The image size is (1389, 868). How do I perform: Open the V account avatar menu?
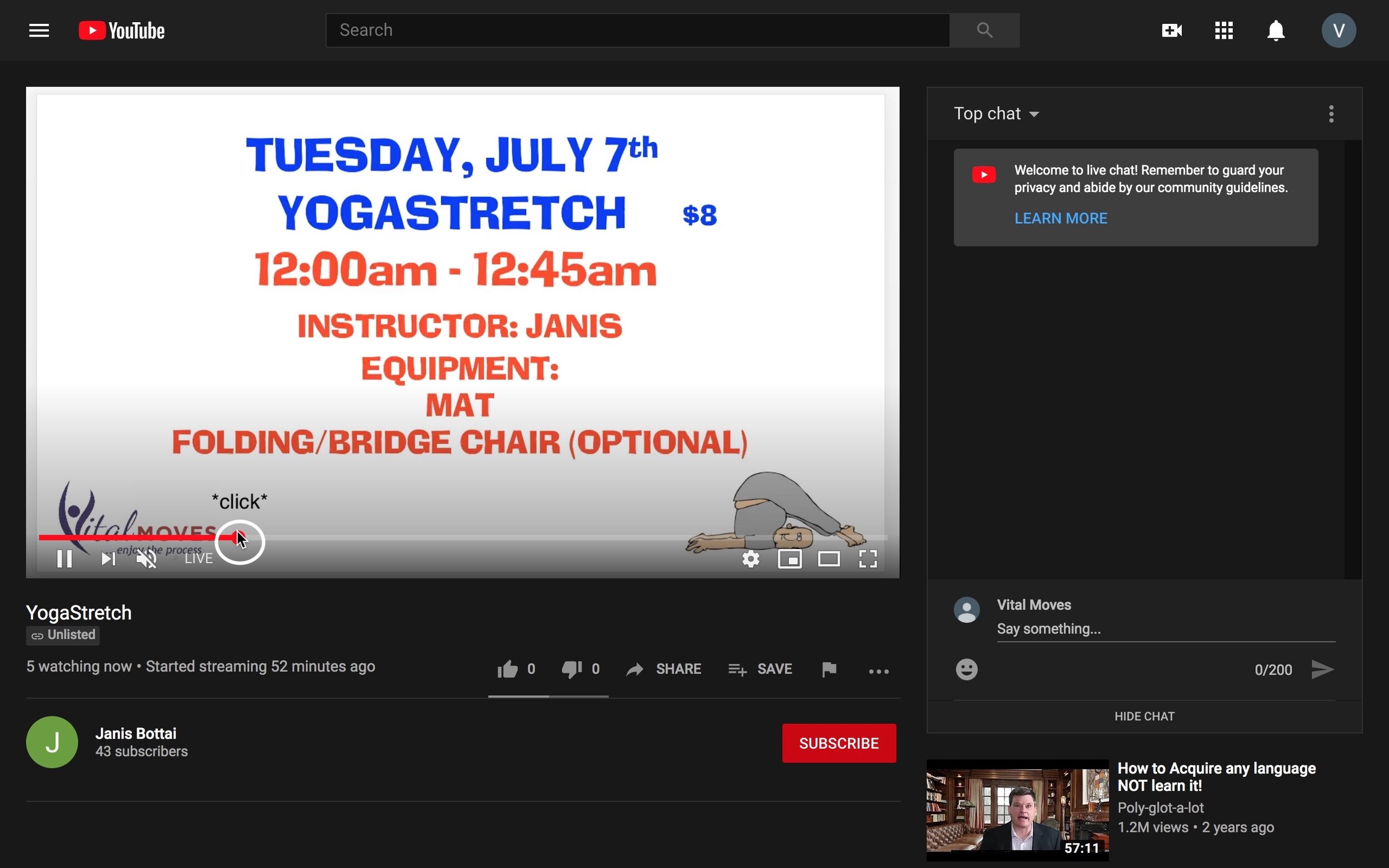coord(1338,31)
